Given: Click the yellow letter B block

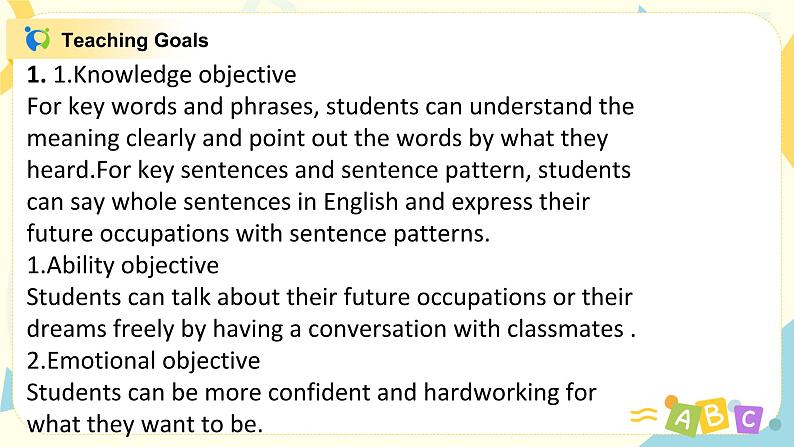Looking at the screenshot, I should click(714, 416).
